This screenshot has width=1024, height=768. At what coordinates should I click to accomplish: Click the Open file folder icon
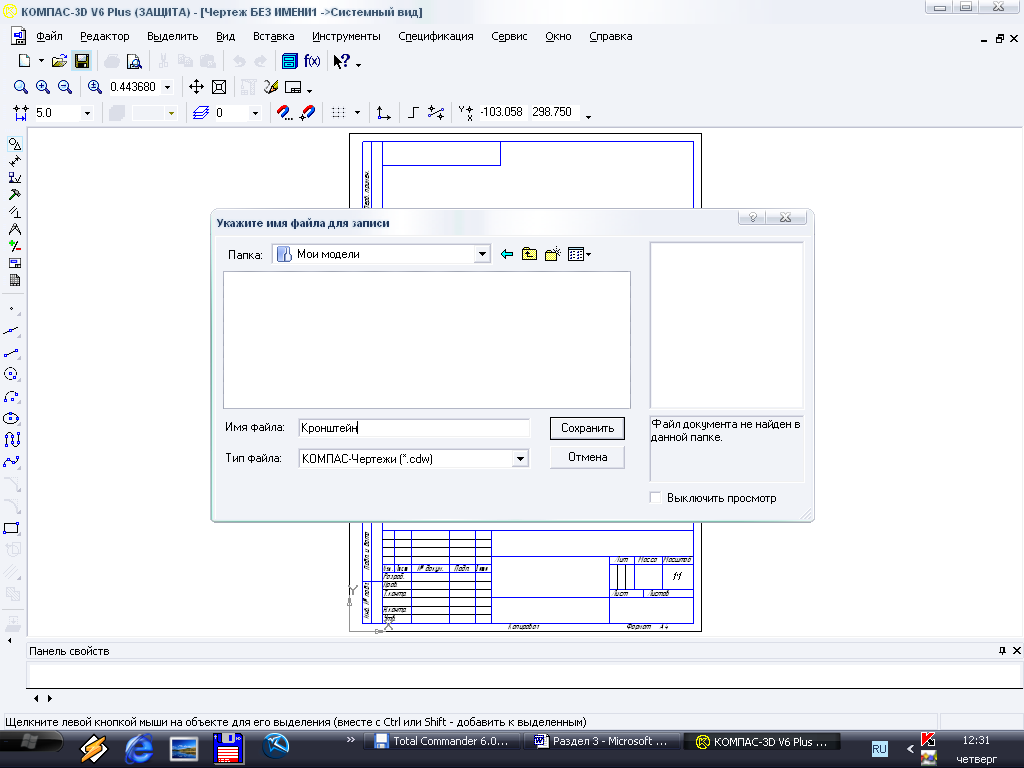click(x=59, y=61)
